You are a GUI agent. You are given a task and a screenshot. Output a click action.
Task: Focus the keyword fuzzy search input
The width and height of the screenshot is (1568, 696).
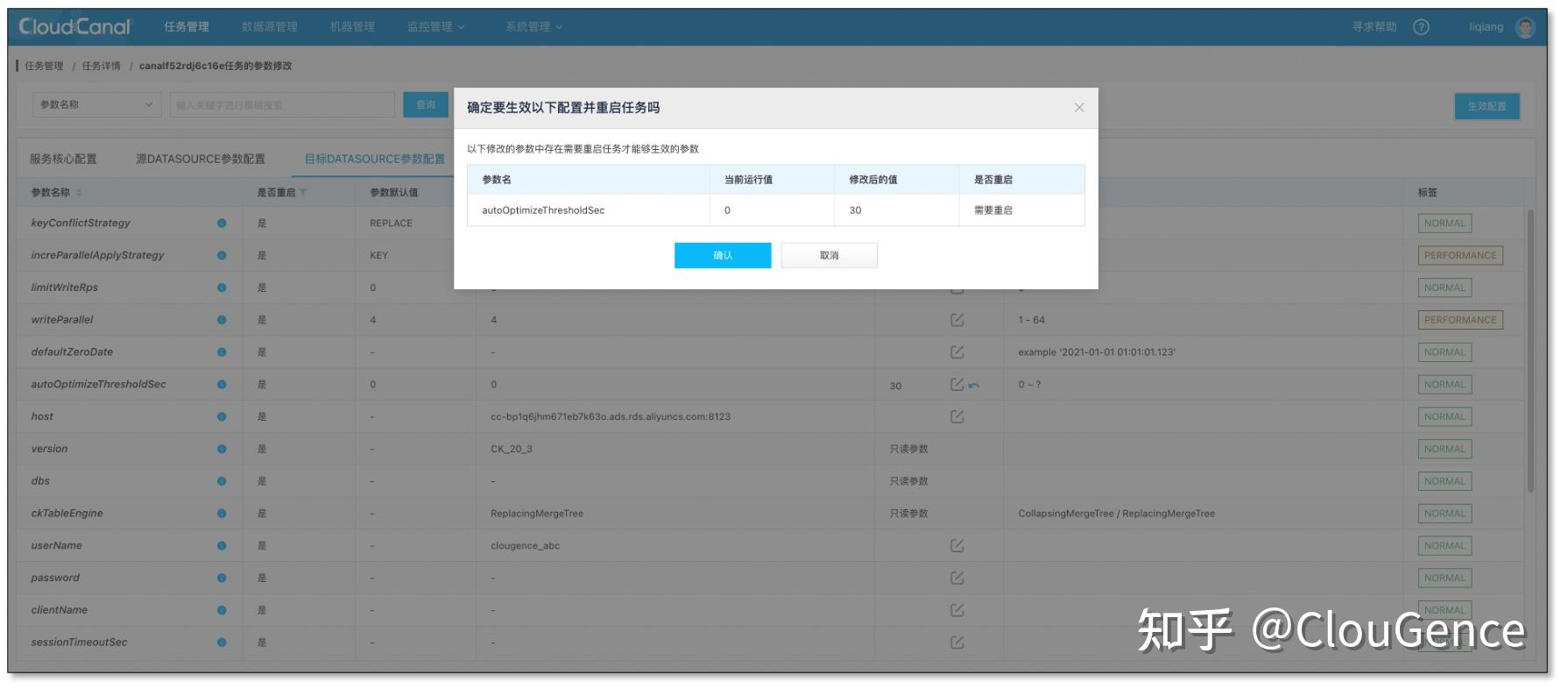point(282,105)
